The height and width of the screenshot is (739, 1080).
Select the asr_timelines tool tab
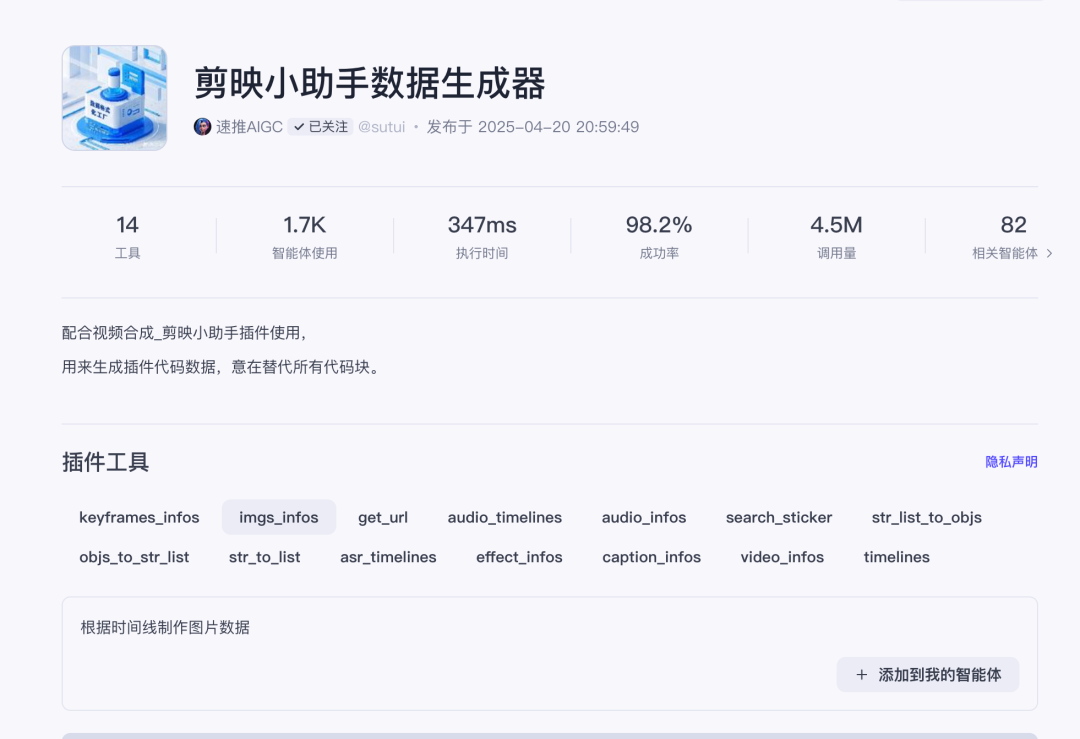(388, 557)
